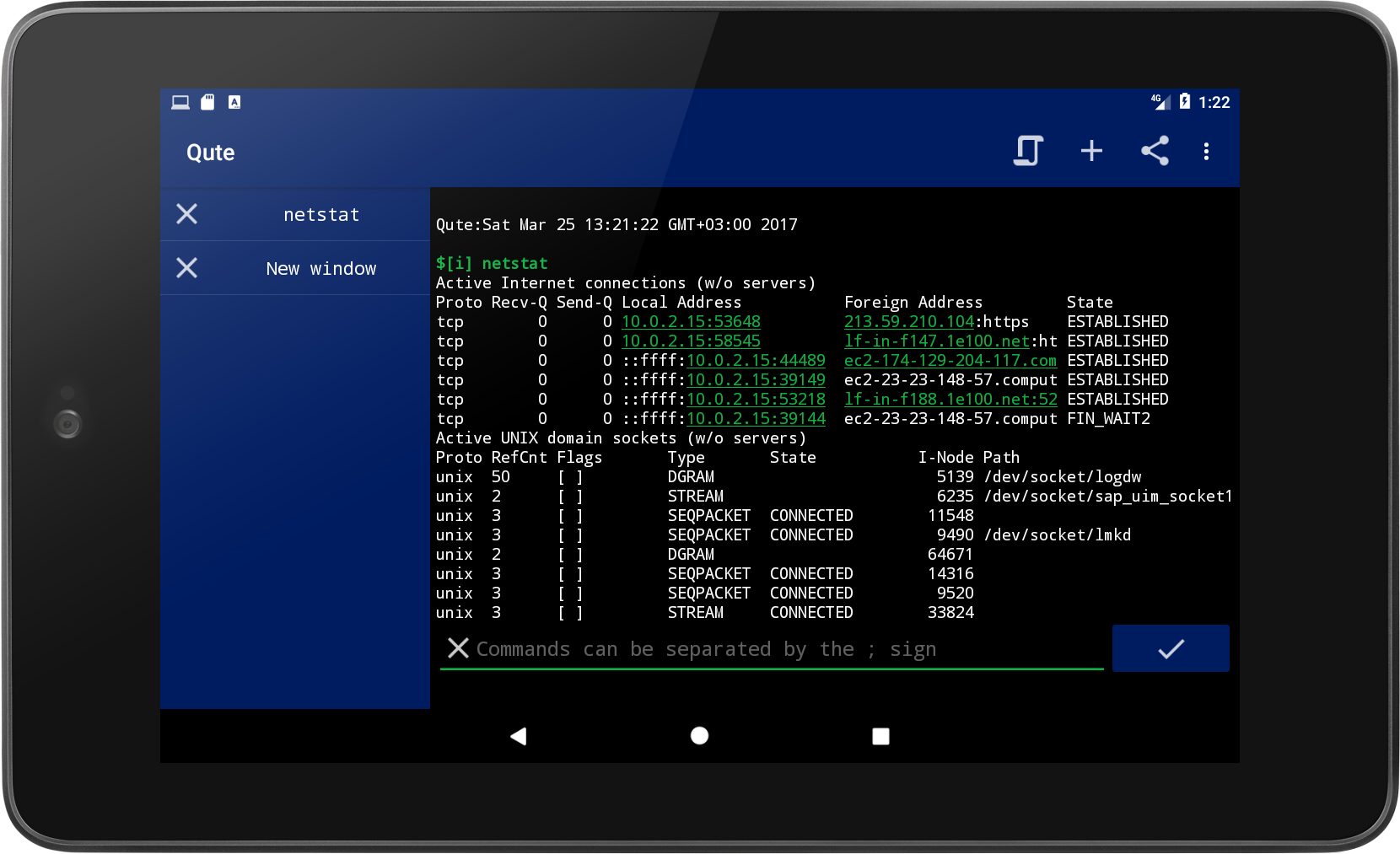The width and height of the screenshot is (1400, 854).
Task: Dismiss the New window entry via X
Action: (186, 268)
